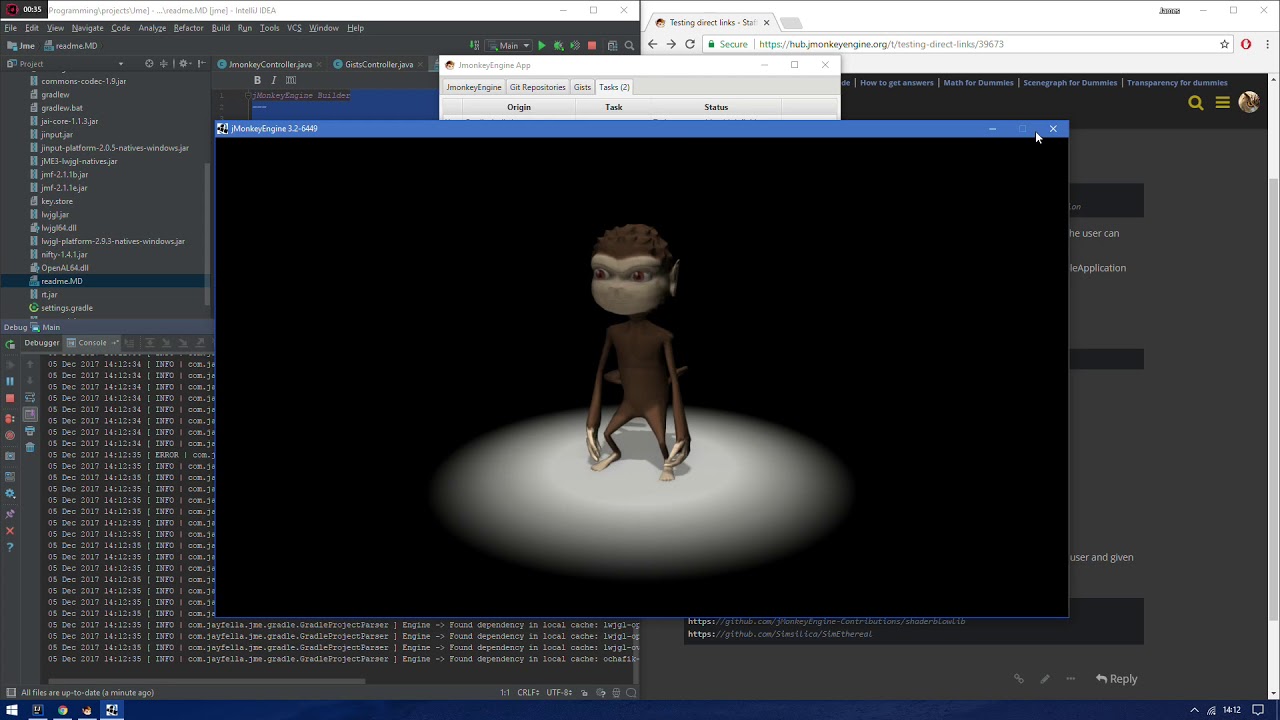Image resolution: width=1280 pixels, height=720 pixels.
Task: Close the debug tab red X
Action: (x=10, y=531)
